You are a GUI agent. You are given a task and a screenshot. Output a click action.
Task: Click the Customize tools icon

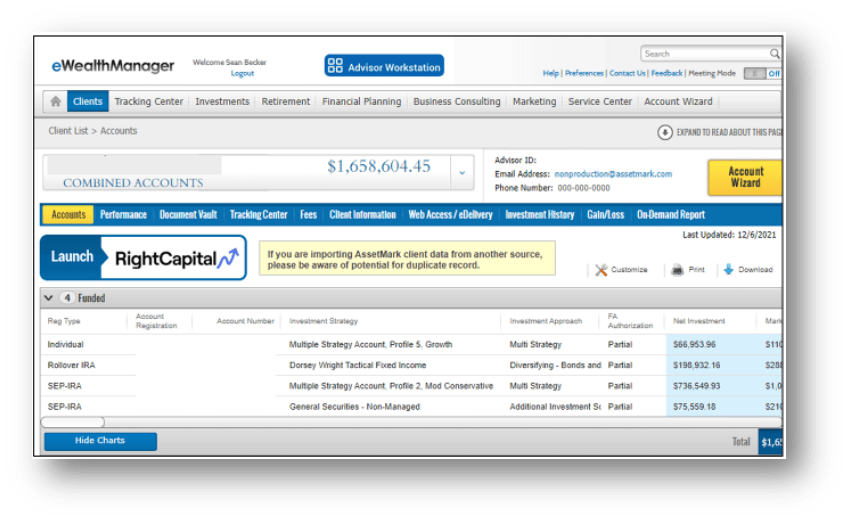coord(601,270)
